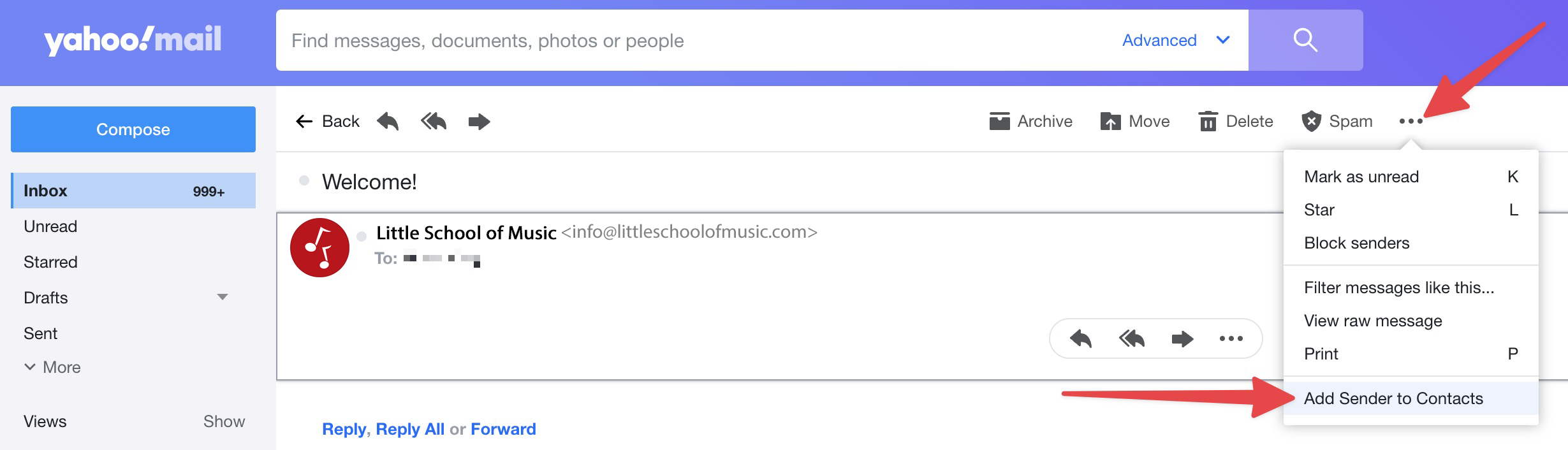Open the in-message three dots menu

pyautogui.click(x=1231, y=338)
